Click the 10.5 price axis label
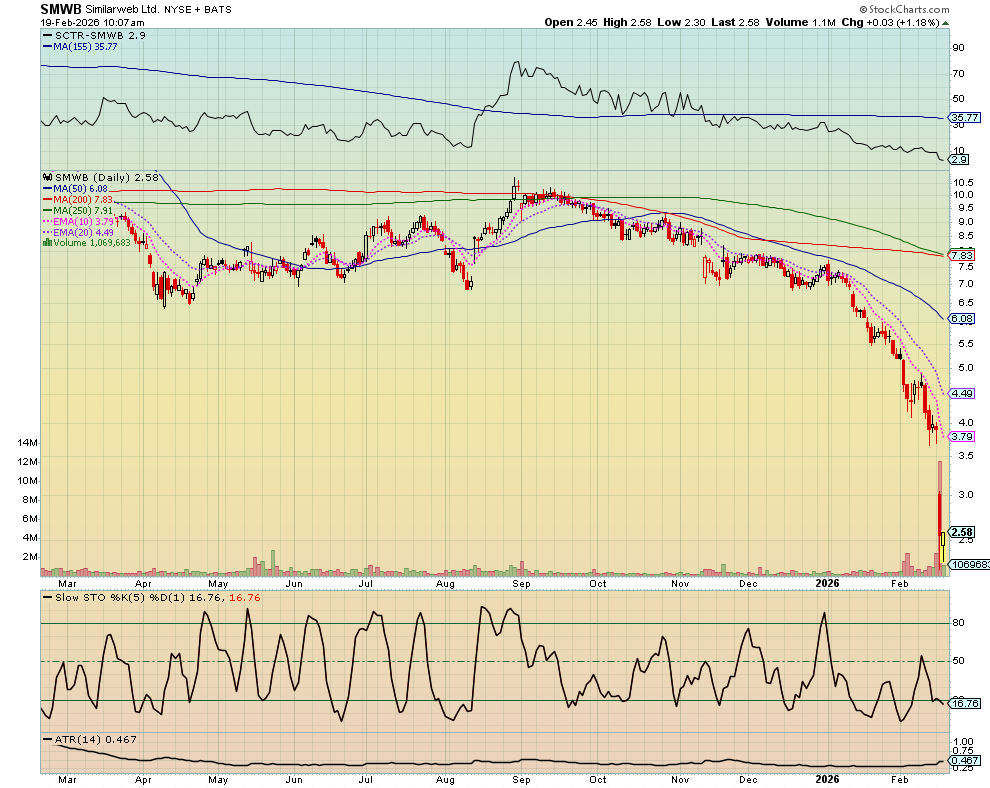990x788 pixels. [963, 182]
